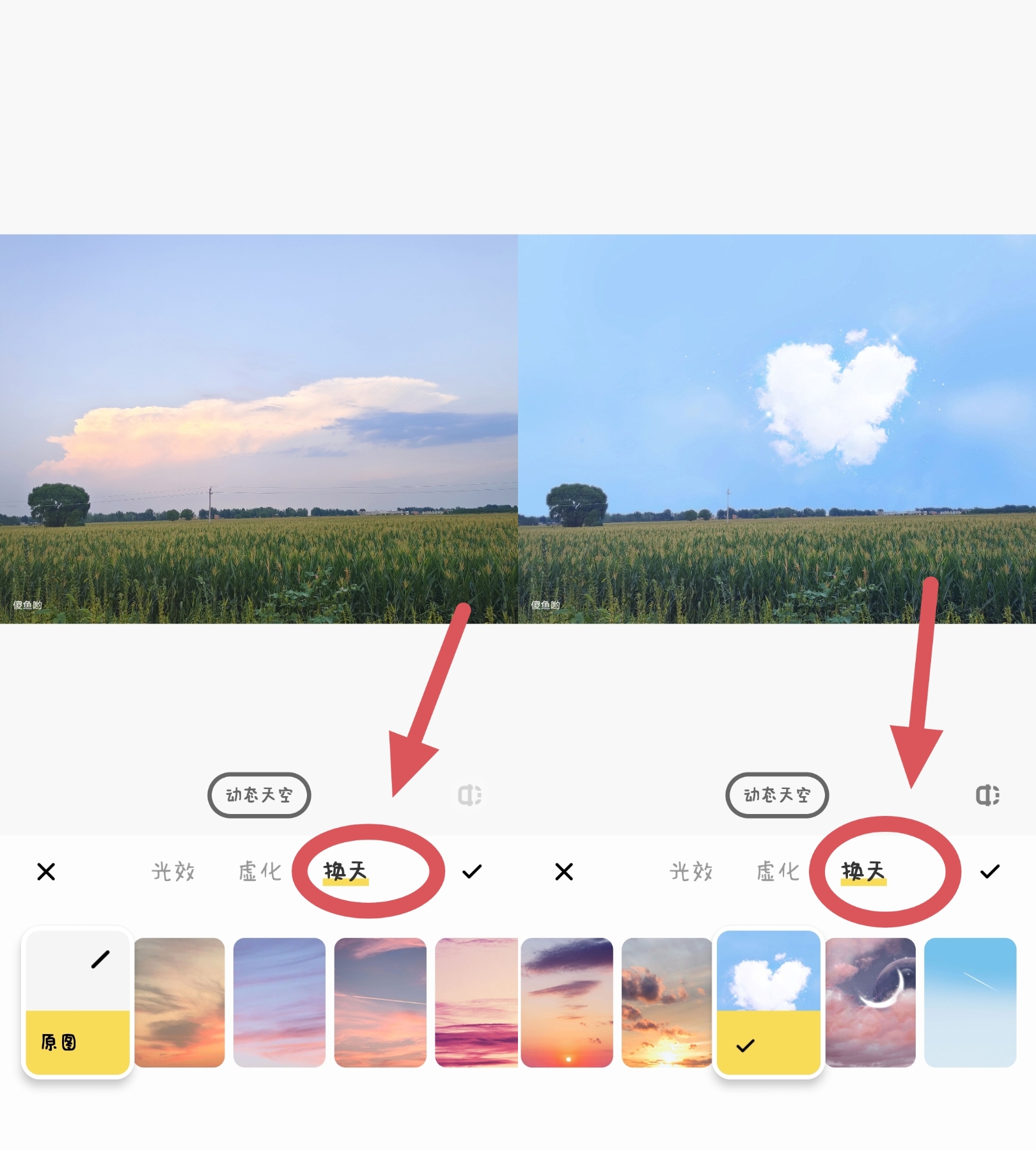
Task: Toggle 动态天空 button in left panel
Action: pyautogui.click(x=259, y=795)
